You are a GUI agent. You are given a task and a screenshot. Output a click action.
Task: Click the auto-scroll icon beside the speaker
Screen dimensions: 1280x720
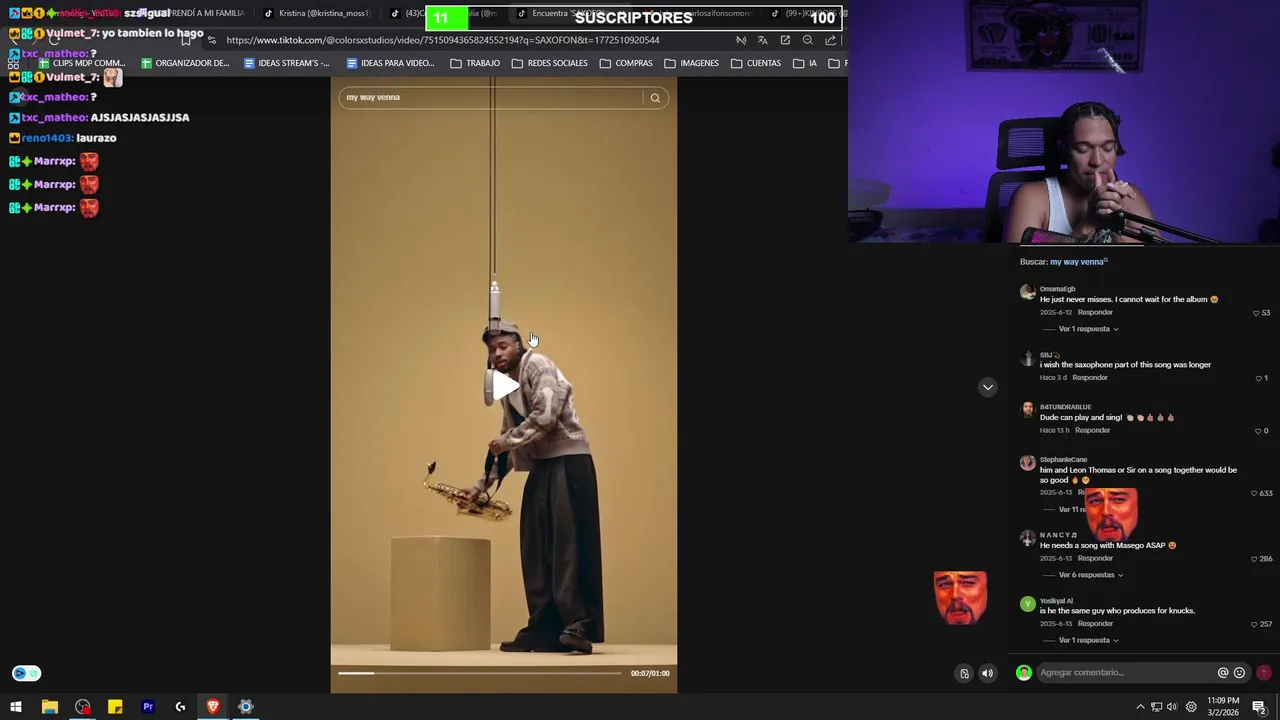tap(964, 673)
